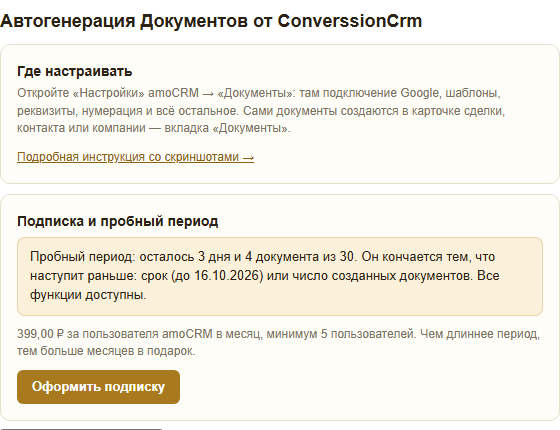Click the price line «399,00 ₽ за пользователя amoCRM»
The width and height of the screenshot is (560, 430).
pyautogui.click(x=279, y=342)
